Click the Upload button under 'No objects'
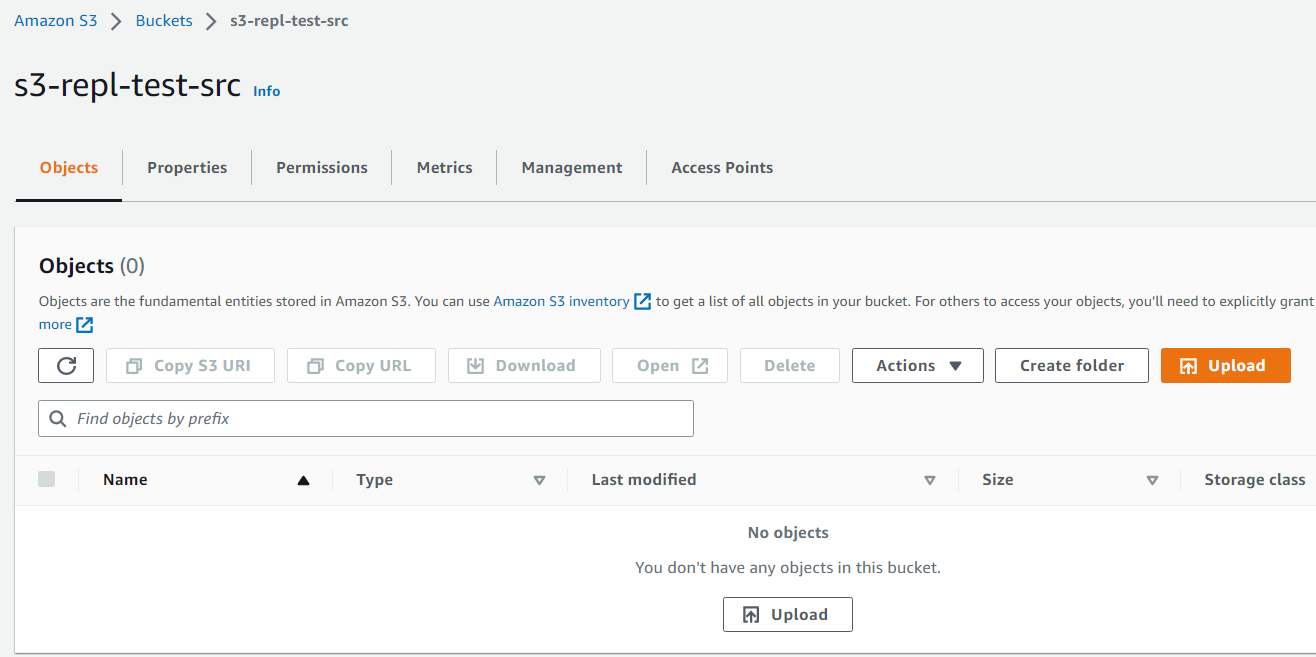Image resolution: width=1316 pixels, height=657 pixels. (787, 615)
